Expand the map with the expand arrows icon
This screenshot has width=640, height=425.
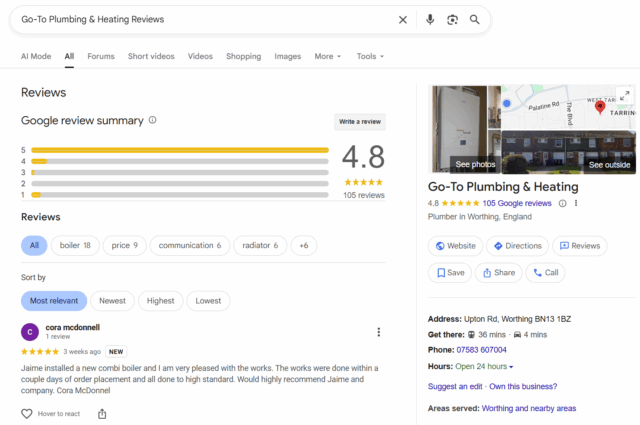[624, 96]
